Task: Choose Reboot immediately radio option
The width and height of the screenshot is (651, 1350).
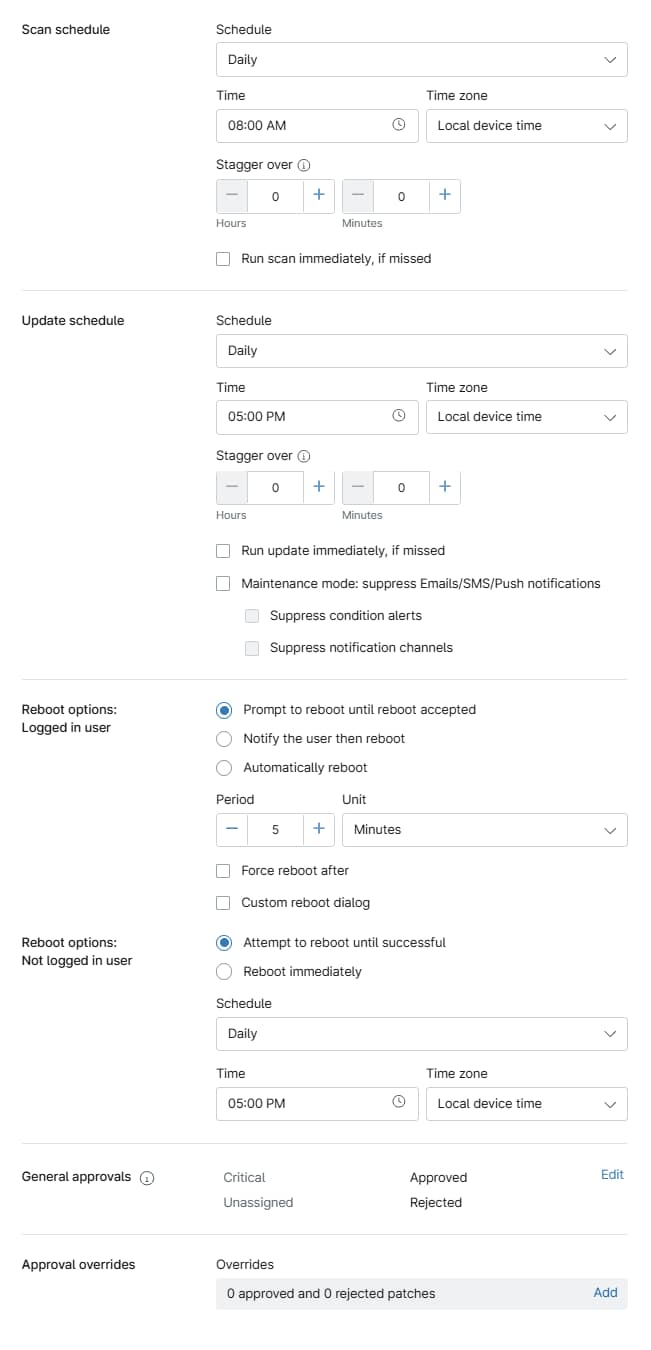Action: tap(224, 972)
